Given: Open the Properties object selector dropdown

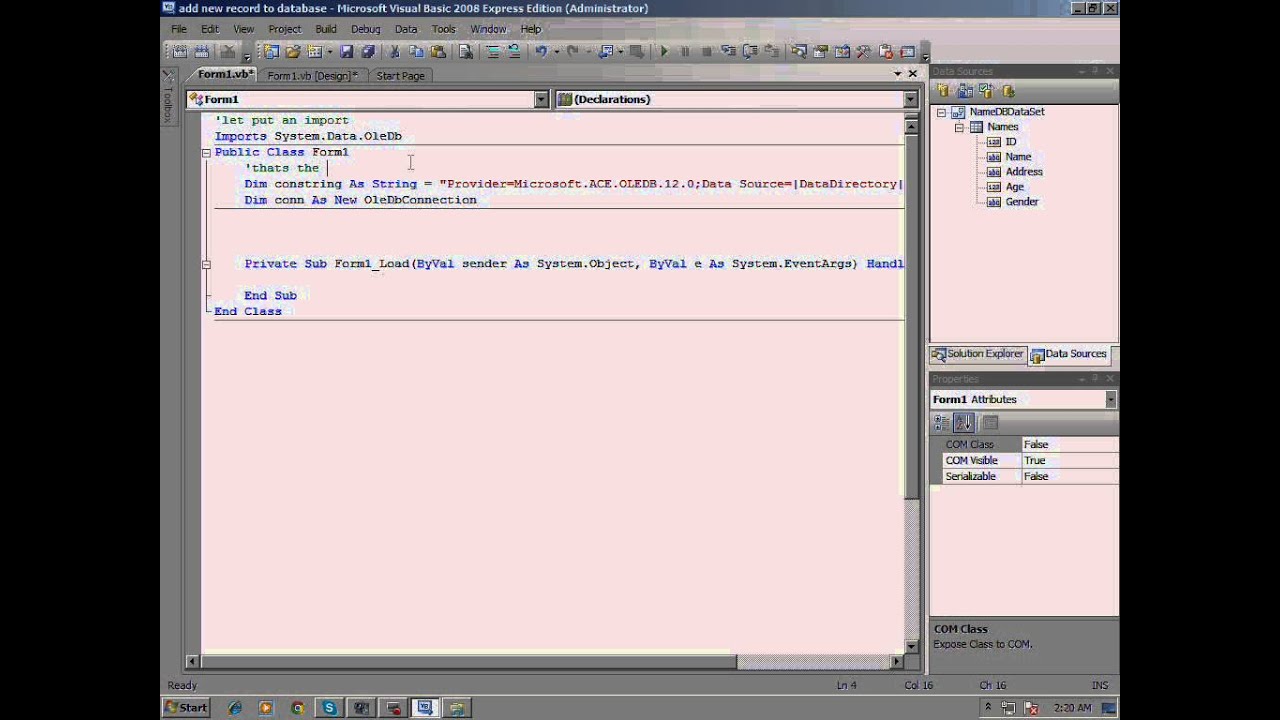Looking at the screenshot, I should (x=1111, y=399).
